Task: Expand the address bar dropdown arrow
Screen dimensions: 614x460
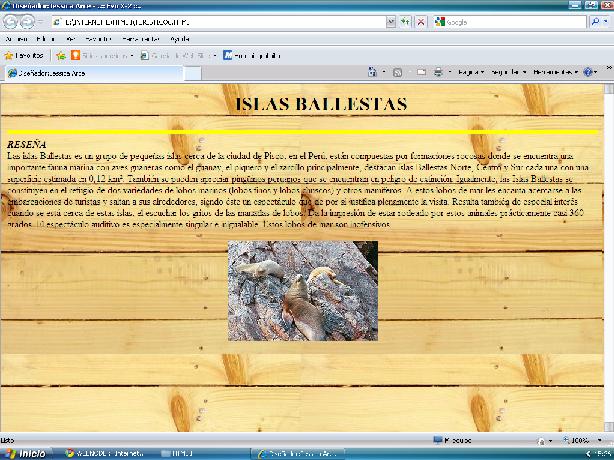Action: click(389, 21)
